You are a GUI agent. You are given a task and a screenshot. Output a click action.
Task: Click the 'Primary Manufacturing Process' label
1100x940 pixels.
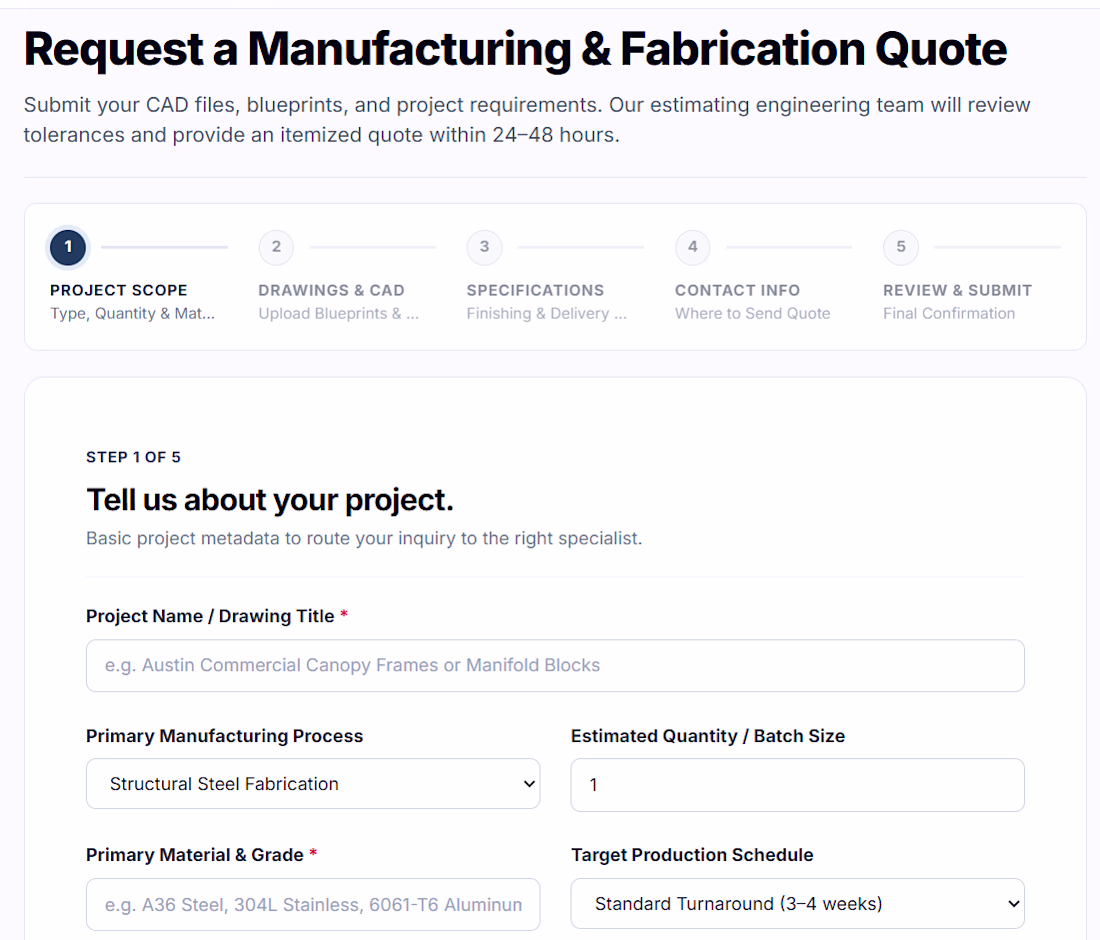pyautogui.click(x=224, y=736)
